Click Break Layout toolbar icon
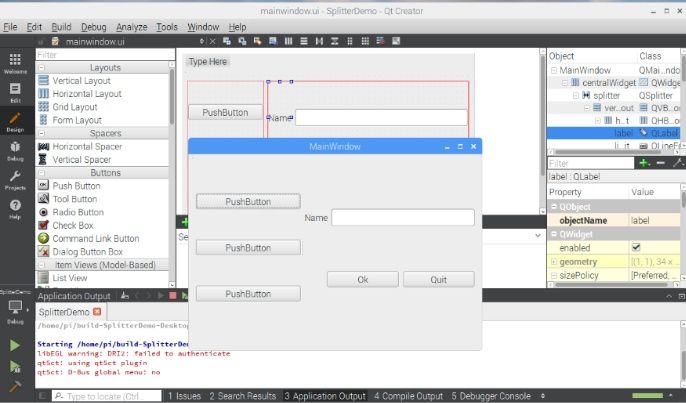The height and width of the screenshot is (403, 686). coord(381,41)
